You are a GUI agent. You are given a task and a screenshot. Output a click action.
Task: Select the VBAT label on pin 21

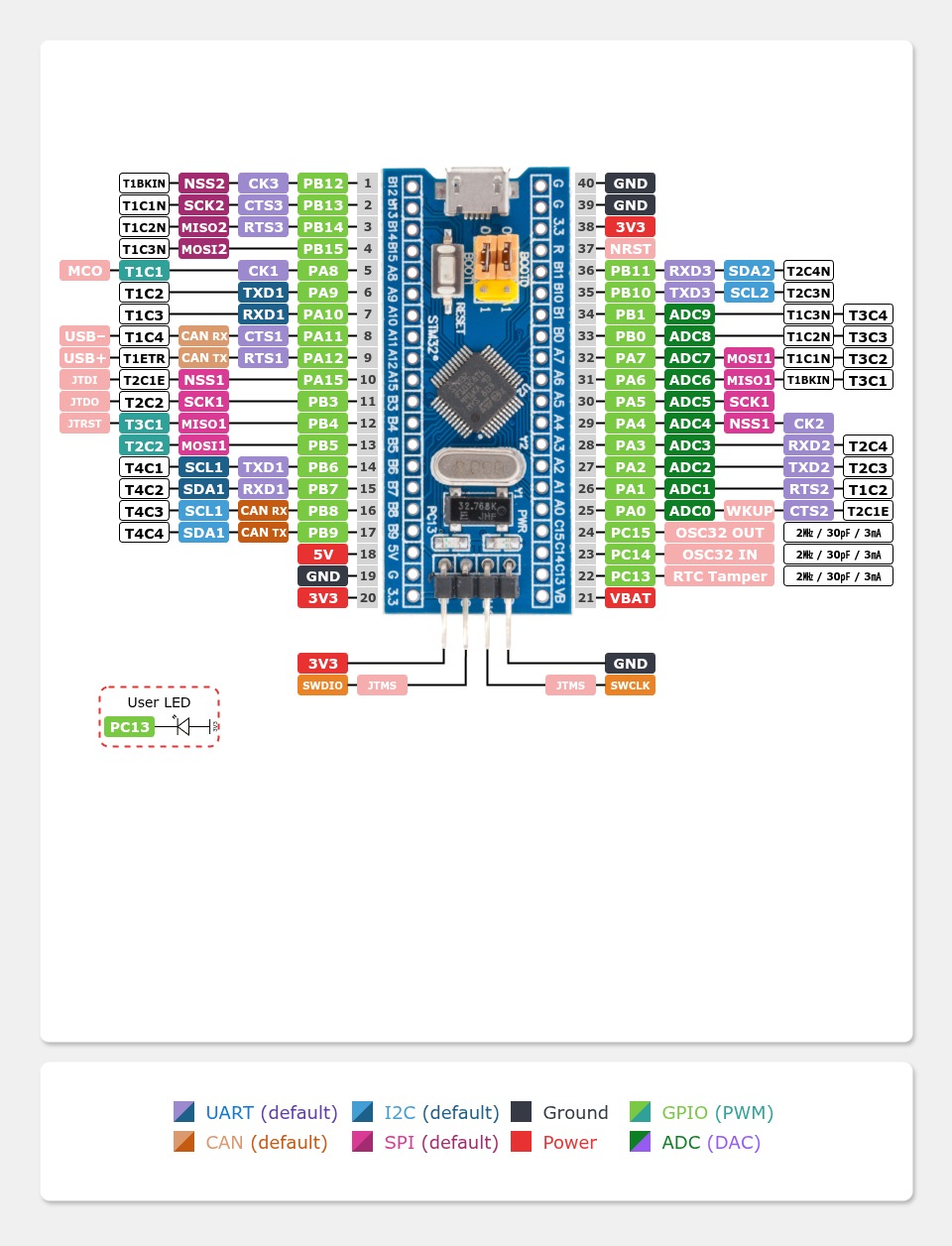[630, 598]
